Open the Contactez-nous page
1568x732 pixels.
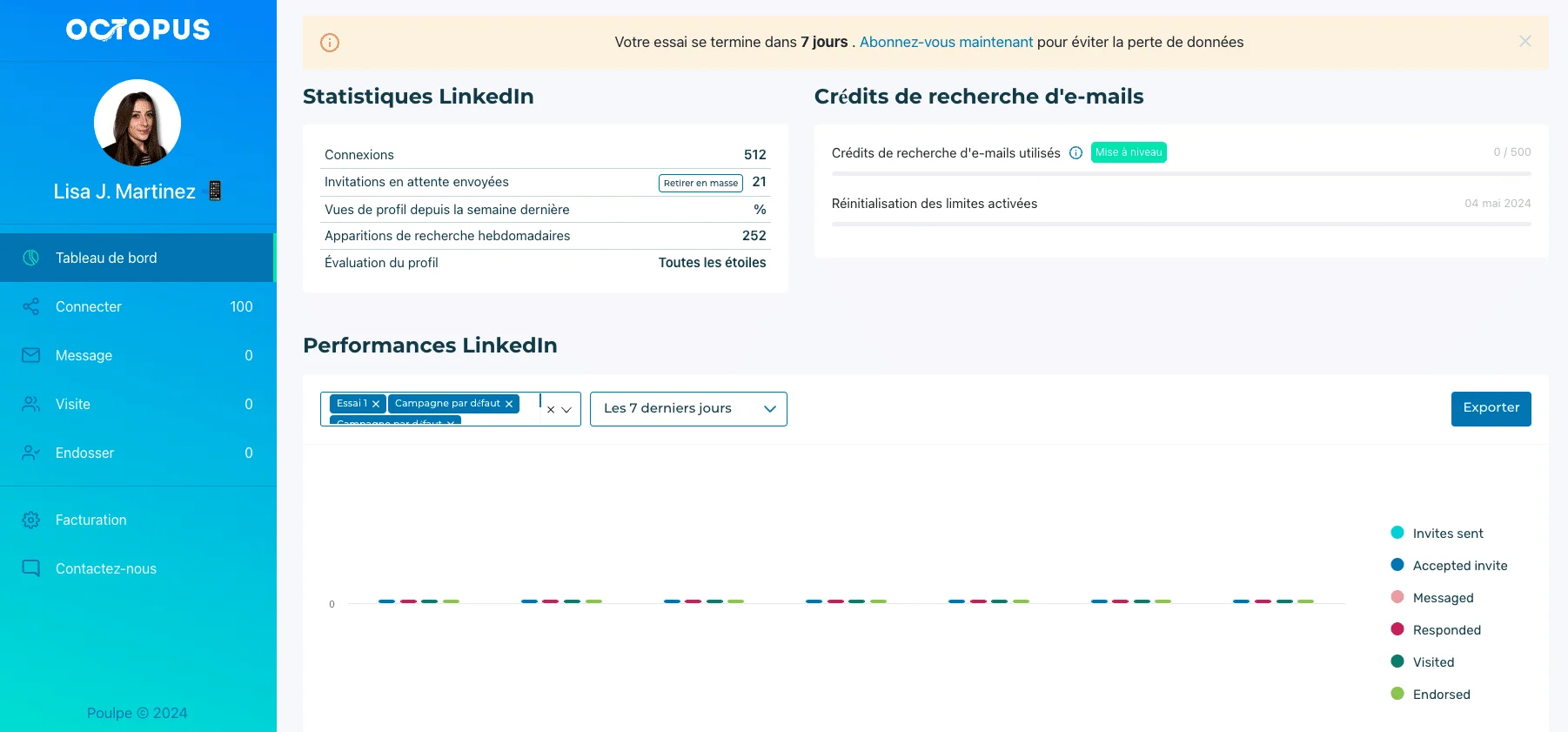coord(137,568)
